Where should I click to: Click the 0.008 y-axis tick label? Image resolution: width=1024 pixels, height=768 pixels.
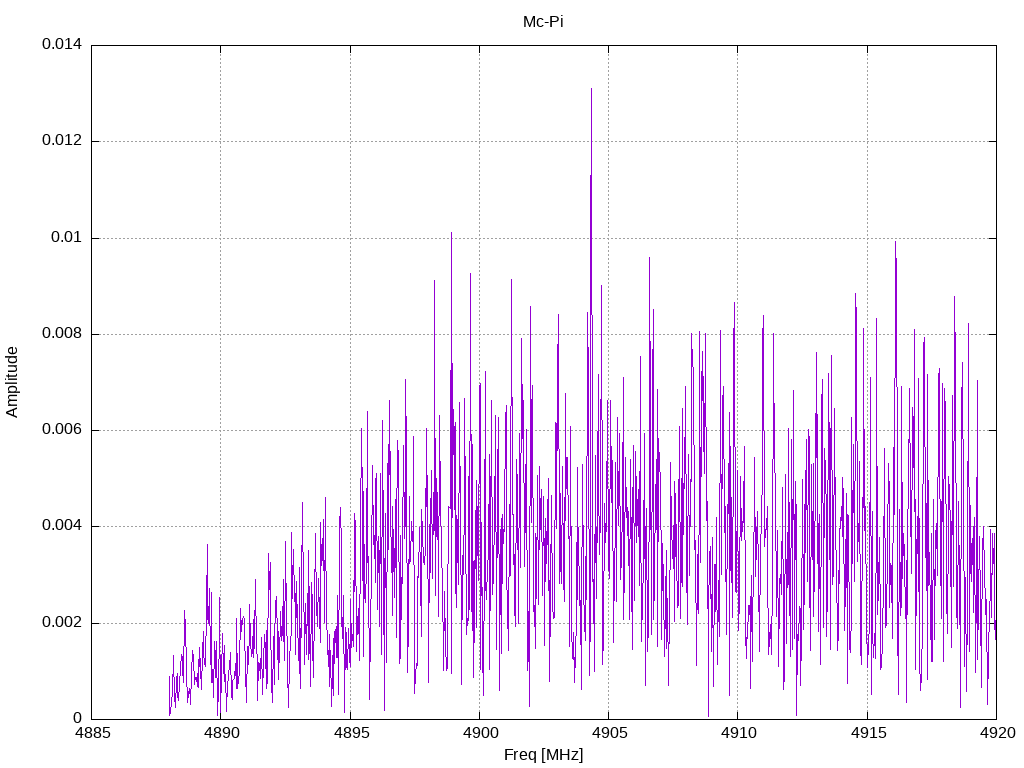62,334
